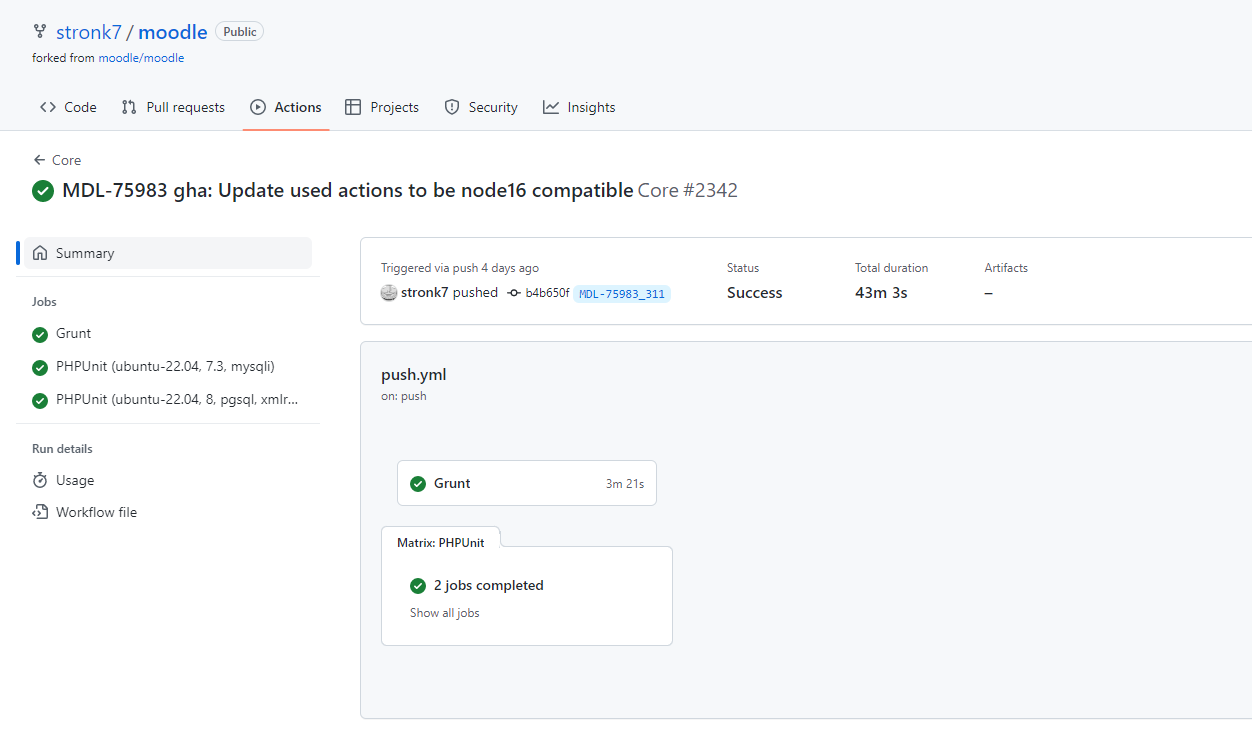Click the commit icon before b4b650f
Screen dimensions: 1252x734
point(514,293)
